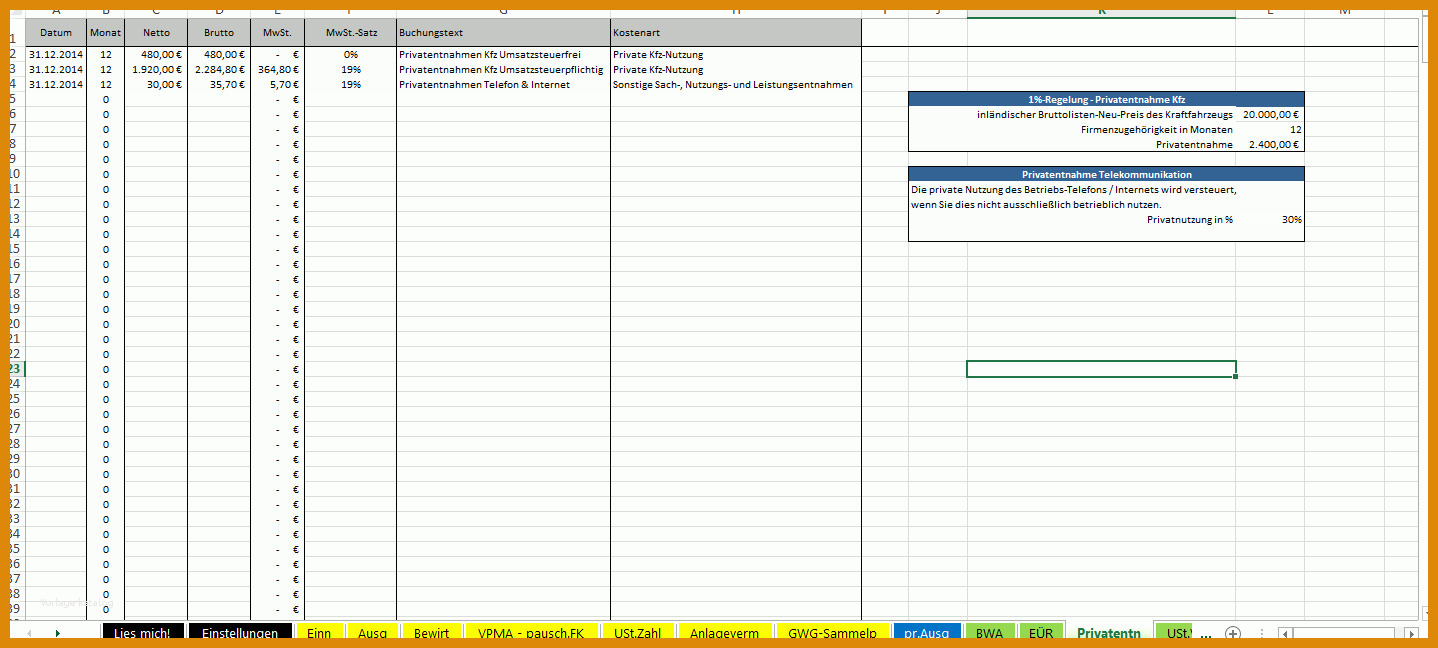Go to the Ausg sheet tab
The image size is (1438, 648).
(x=372, y=633)
